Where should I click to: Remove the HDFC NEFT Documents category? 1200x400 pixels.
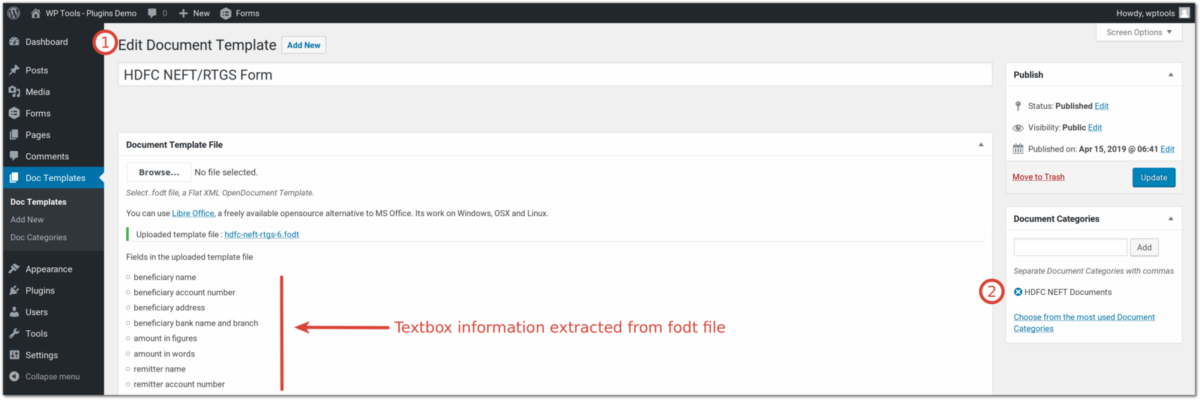coord(1018,292)
